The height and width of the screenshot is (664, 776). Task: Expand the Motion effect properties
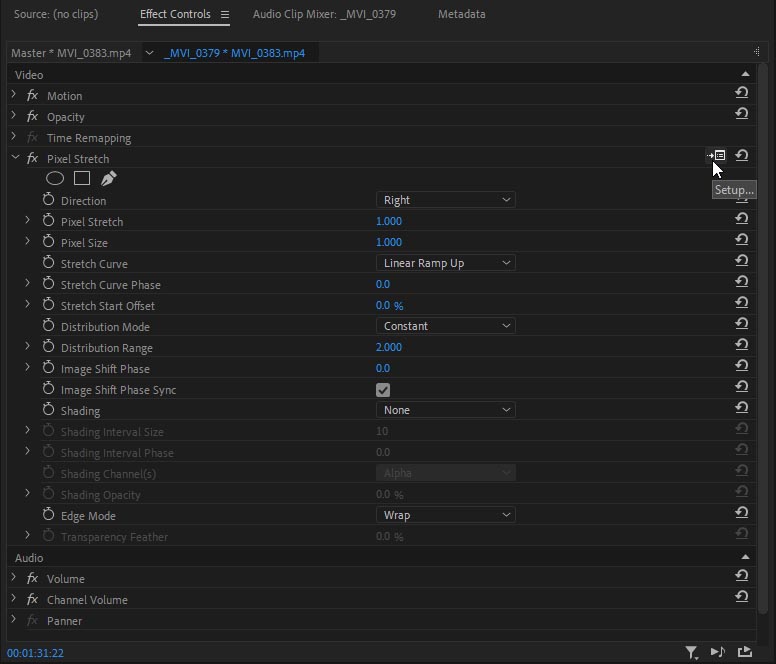pyautogui.click(x=14, y=94)
